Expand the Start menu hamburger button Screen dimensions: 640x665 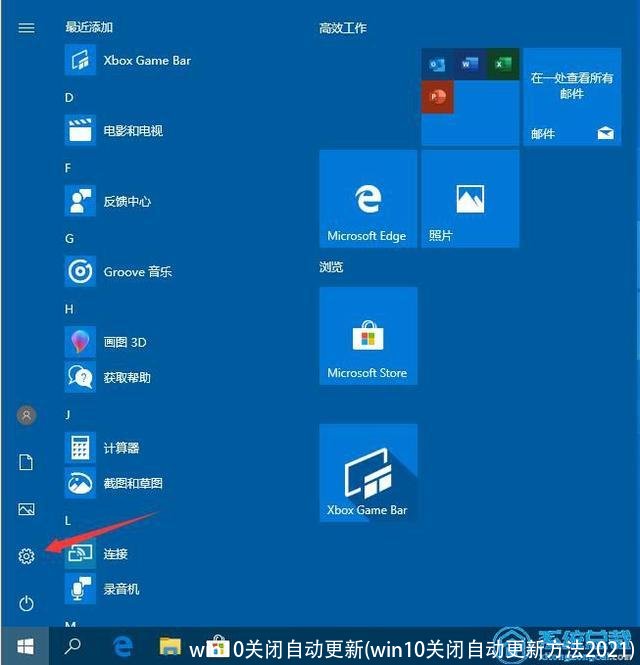(26, 28)
